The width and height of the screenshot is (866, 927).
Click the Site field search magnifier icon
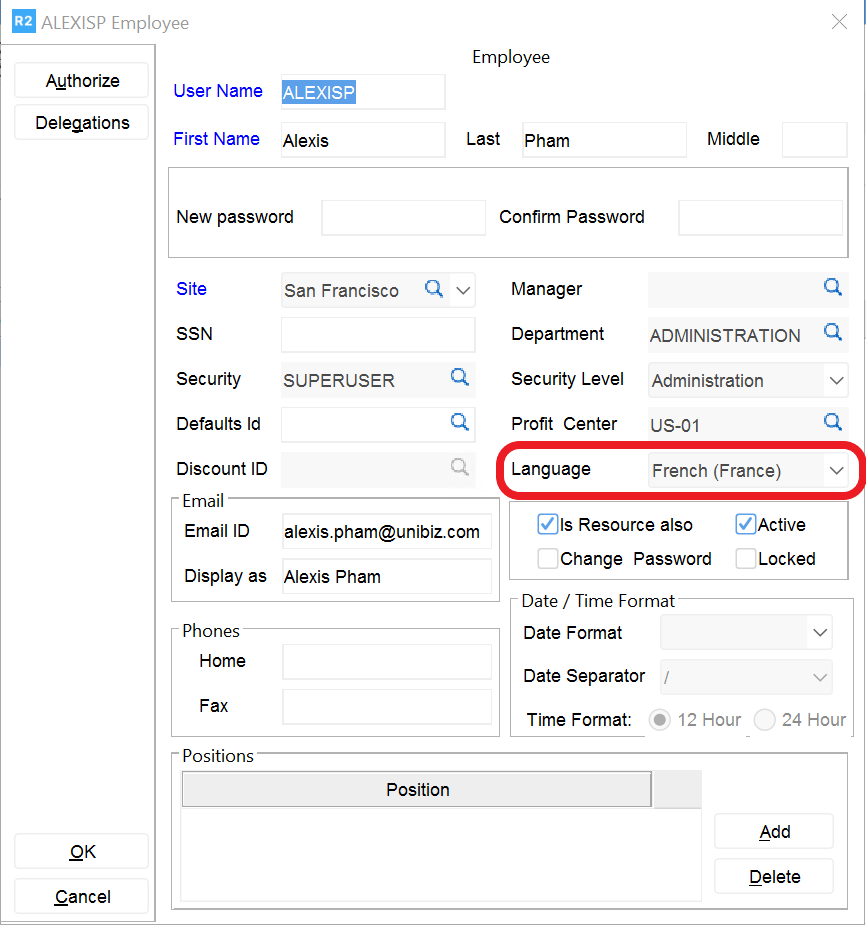point(434,289)
